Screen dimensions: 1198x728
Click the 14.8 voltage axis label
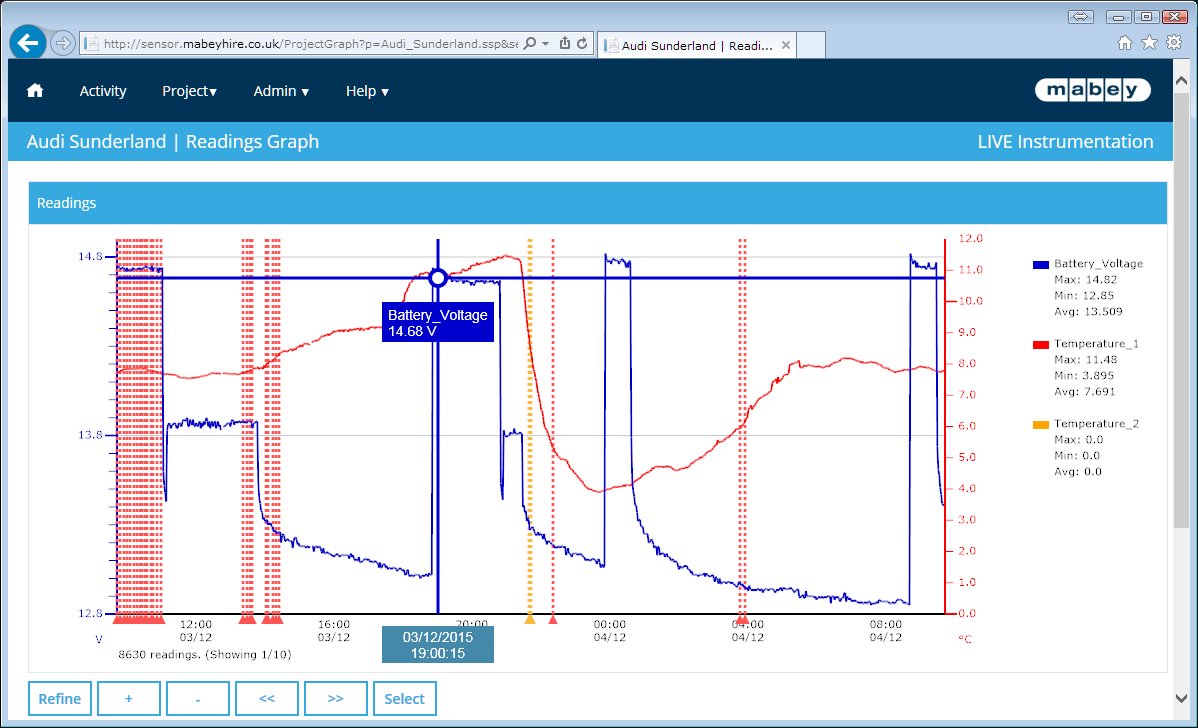pos(90,257)
